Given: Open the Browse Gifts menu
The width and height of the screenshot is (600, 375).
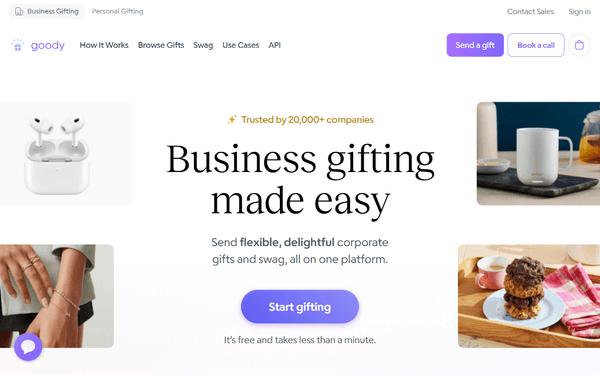Looking at the screenshot, I should point(161,45).
